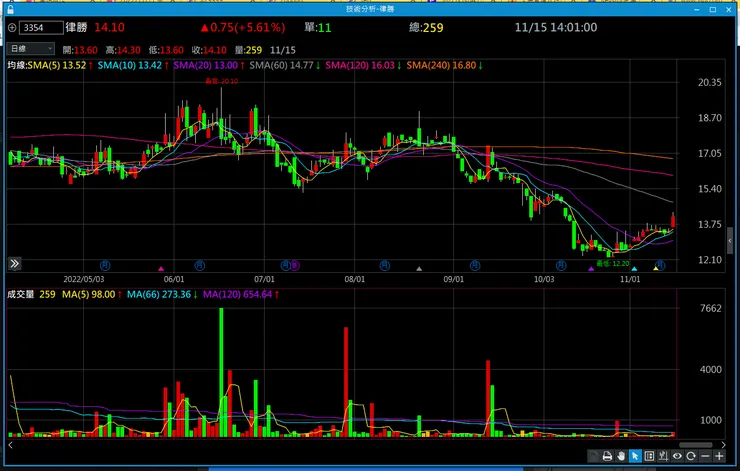Select the arrow pointer tool
The height and width of the screenshot is (471, 740).
635,456
